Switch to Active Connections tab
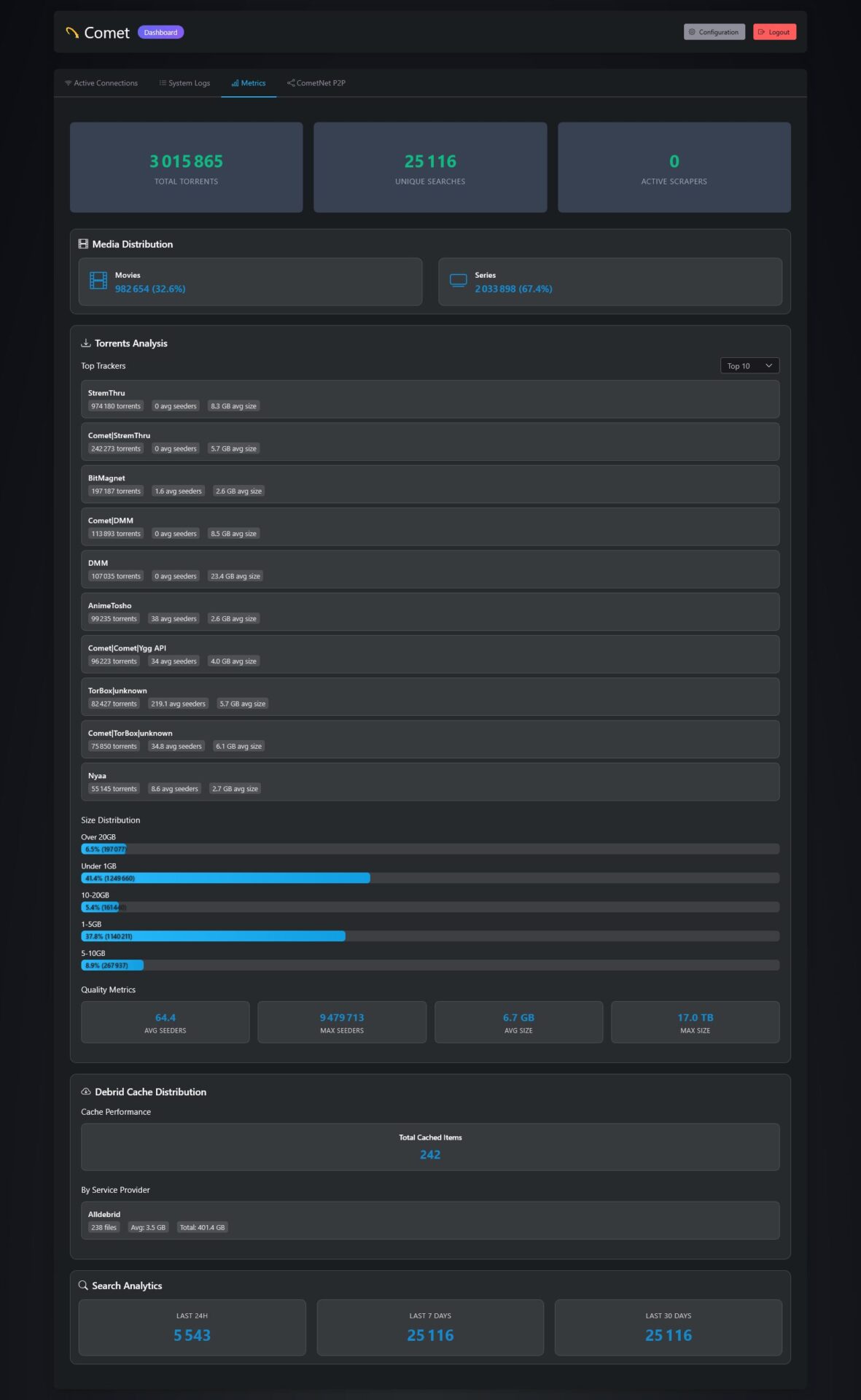Image resolution: width=861 pixels, height=1400 pixels. click(x=101, y=83)
